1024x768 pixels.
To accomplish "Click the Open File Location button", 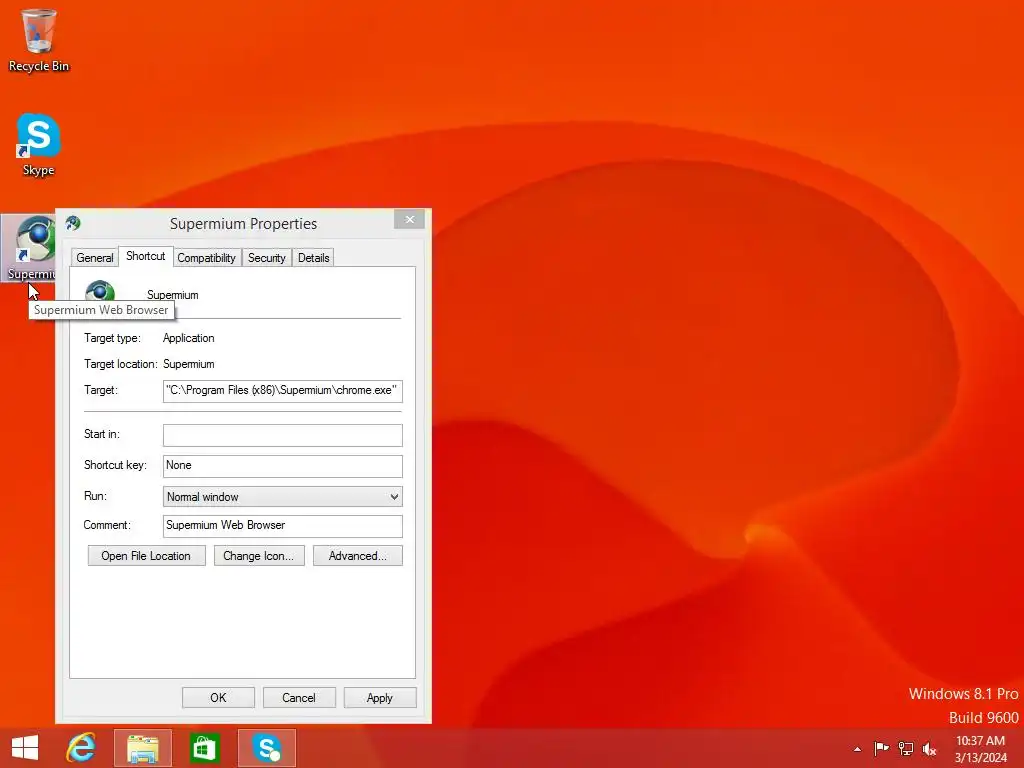I will (146, 556).
